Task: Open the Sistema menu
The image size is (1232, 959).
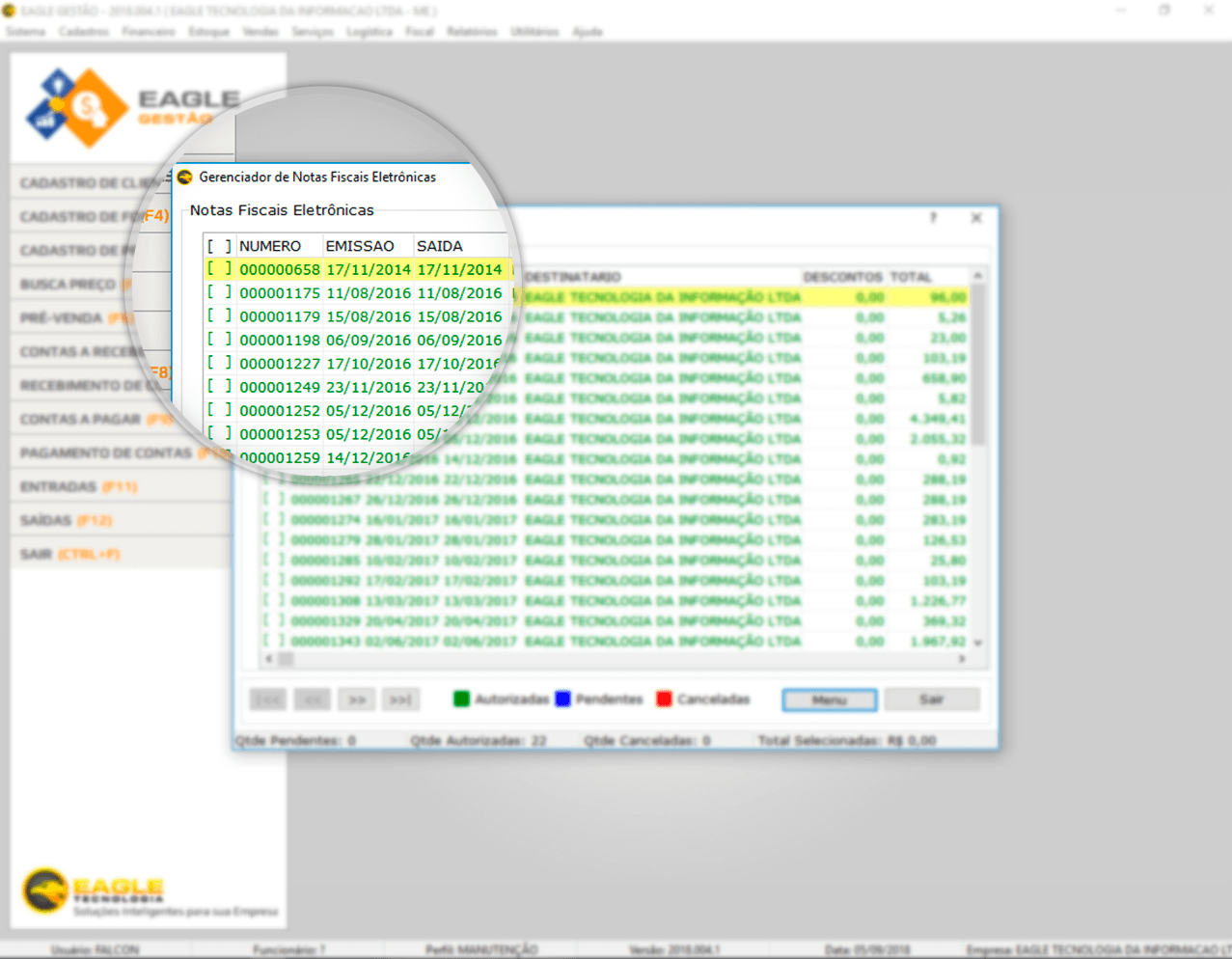Action: [26, 32]
